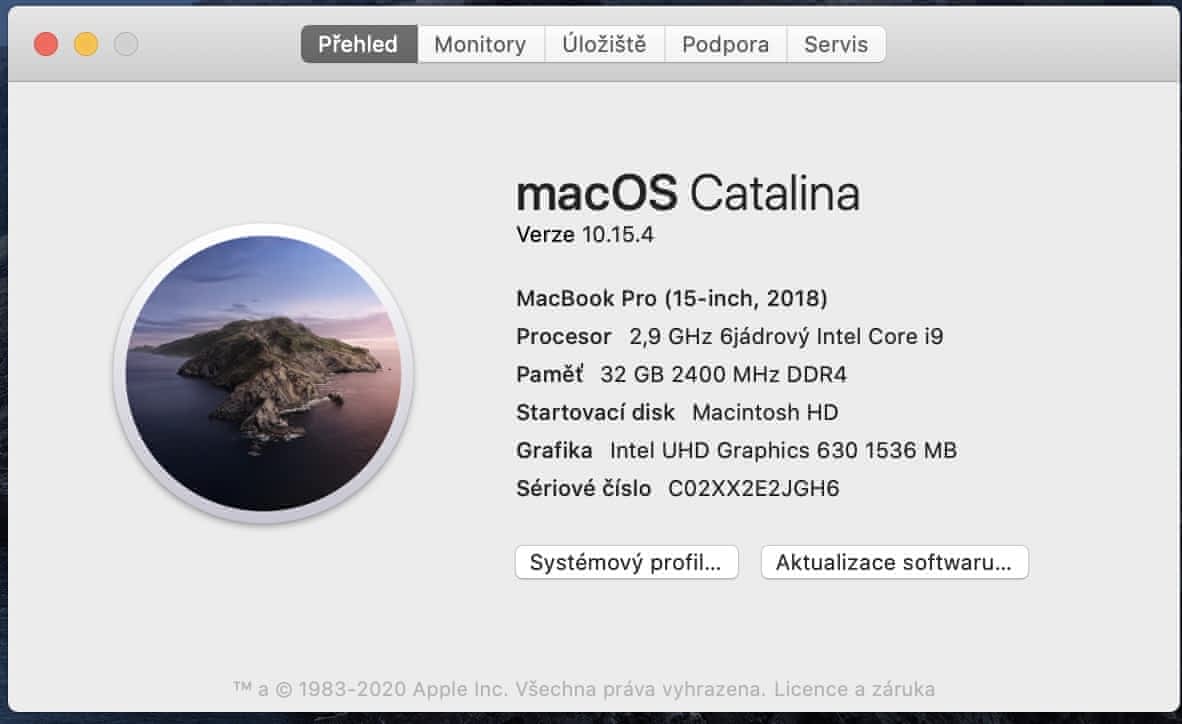Screen dimensions: 1182x724
Task: Click the gray disabled zoom button
Action: [126, 44]
